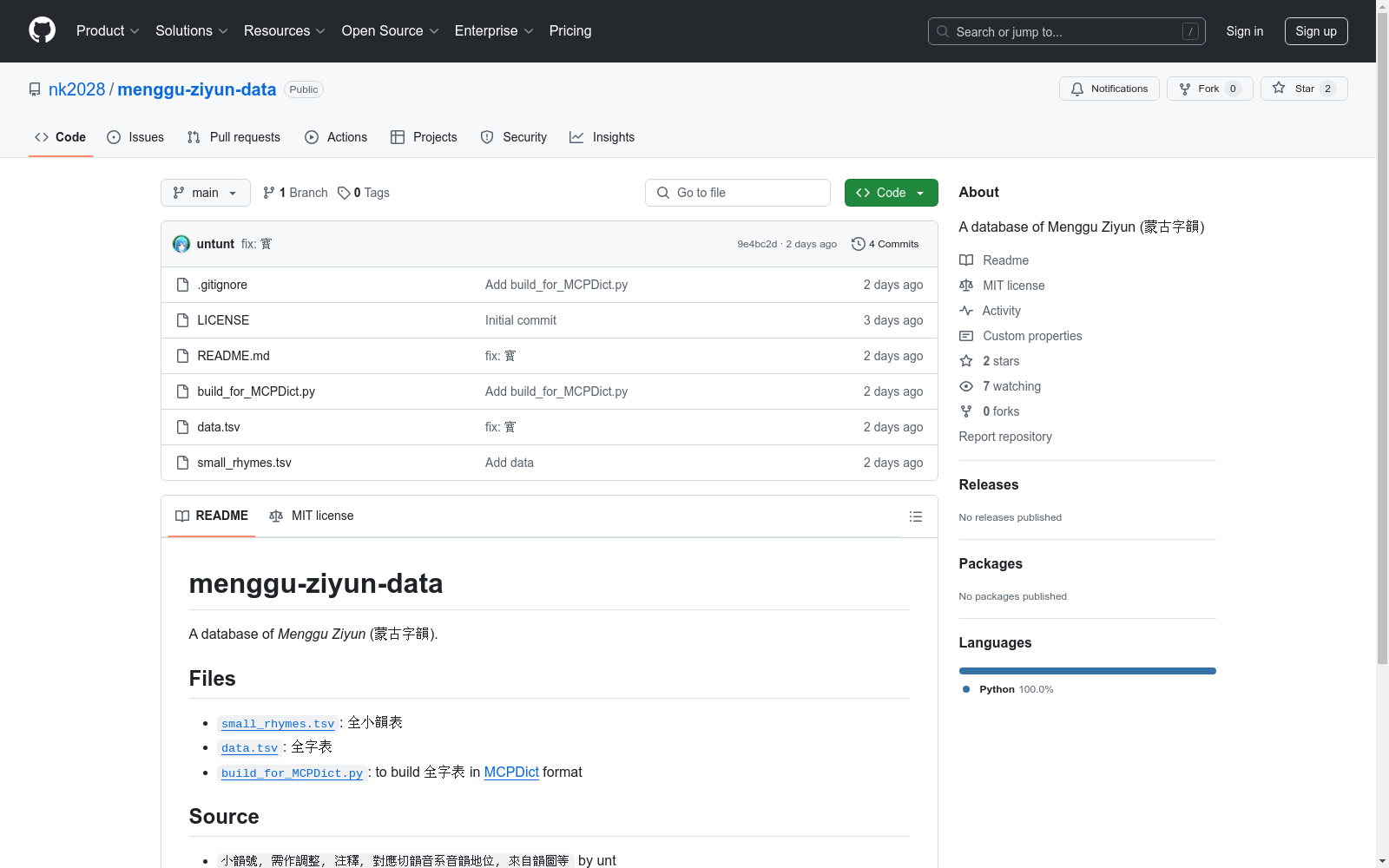
Task: Fork this repository
Action: coord(1210,89)
